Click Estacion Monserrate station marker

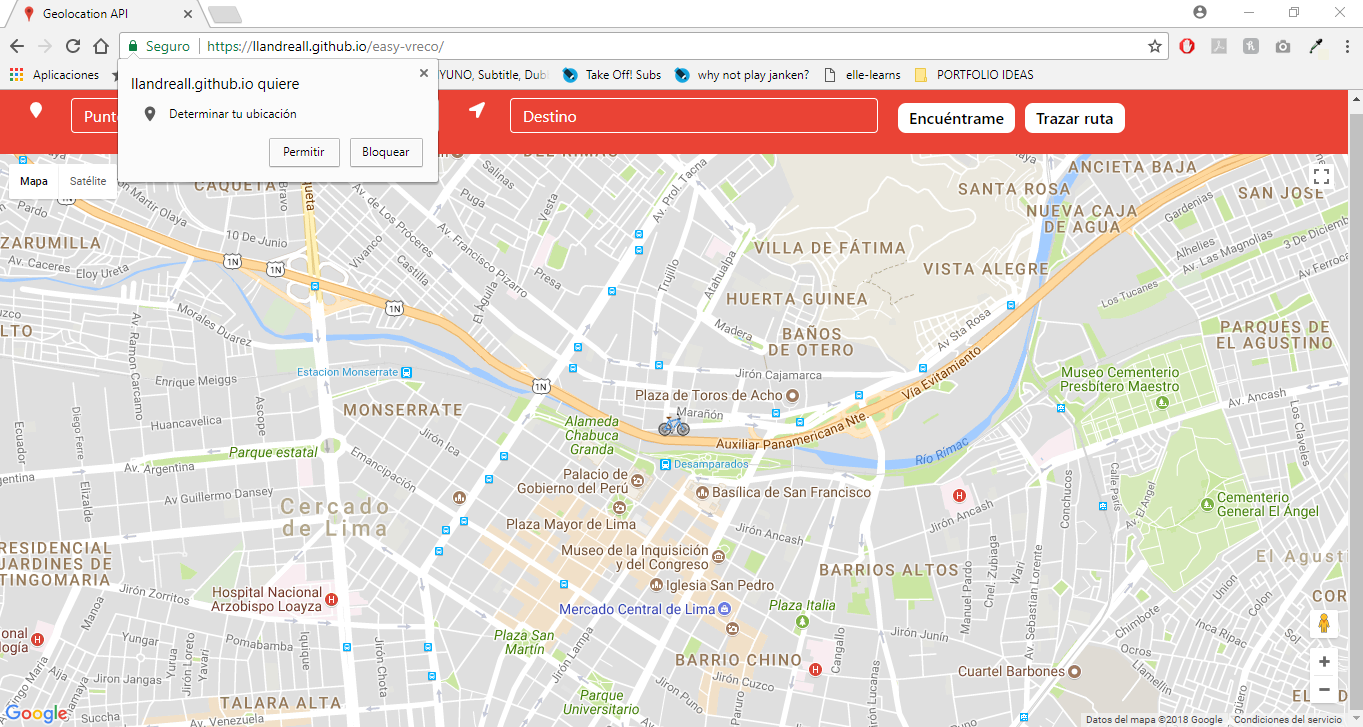point(406,372)
